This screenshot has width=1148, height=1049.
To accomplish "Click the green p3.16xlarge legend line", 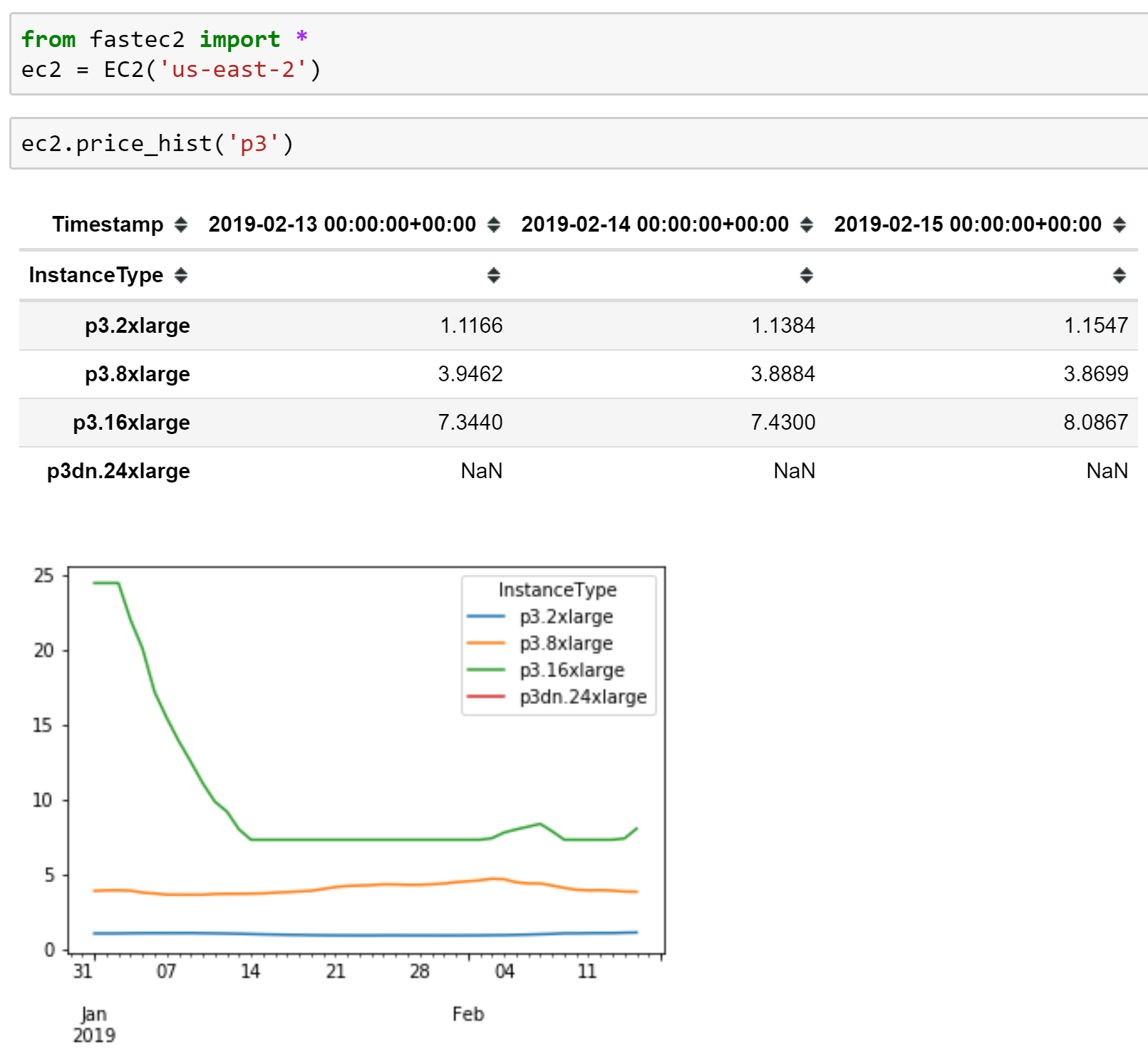I will coord(486,670).
